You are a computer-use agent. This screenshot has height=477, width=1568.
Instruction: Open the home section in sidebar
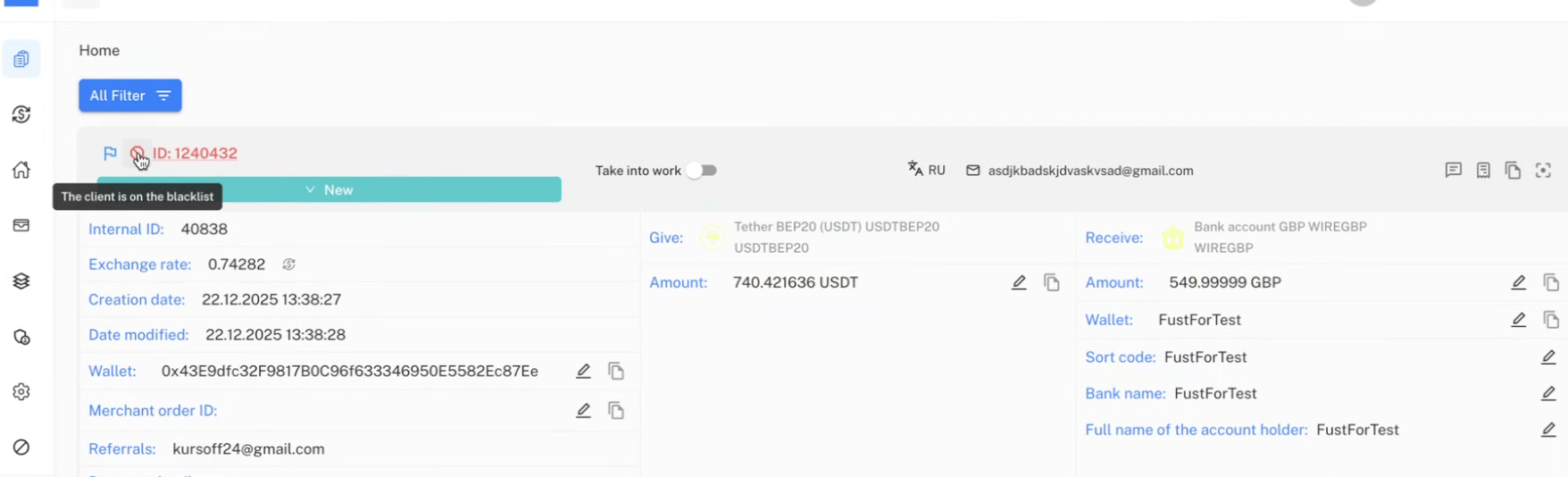(21, 170)
